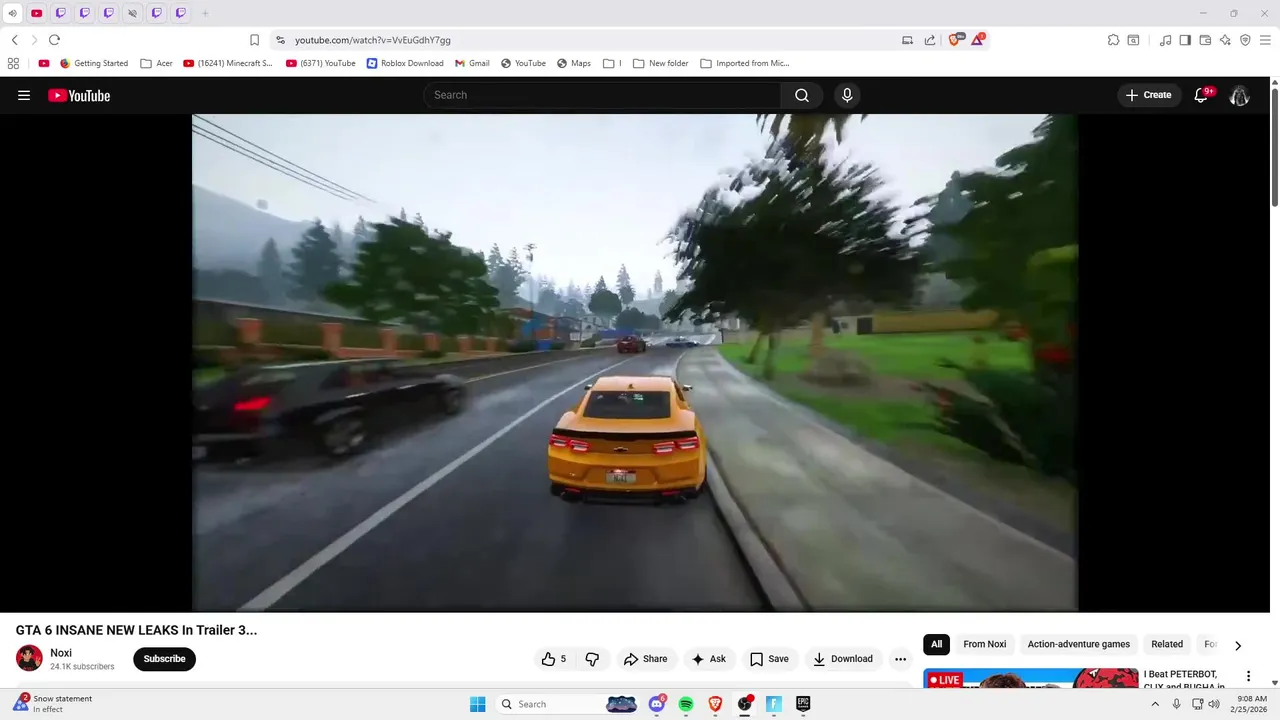1280x720 pixels.
Task: Expand the New folder bookmark folder
Action: tap(661, 63)
